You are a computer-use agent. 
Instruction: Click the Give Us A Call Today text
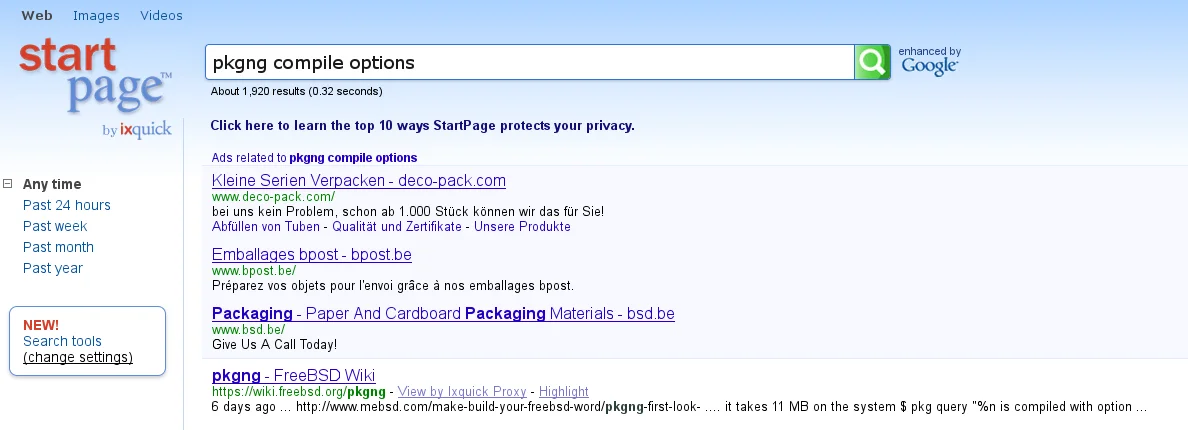pos(274,344)
